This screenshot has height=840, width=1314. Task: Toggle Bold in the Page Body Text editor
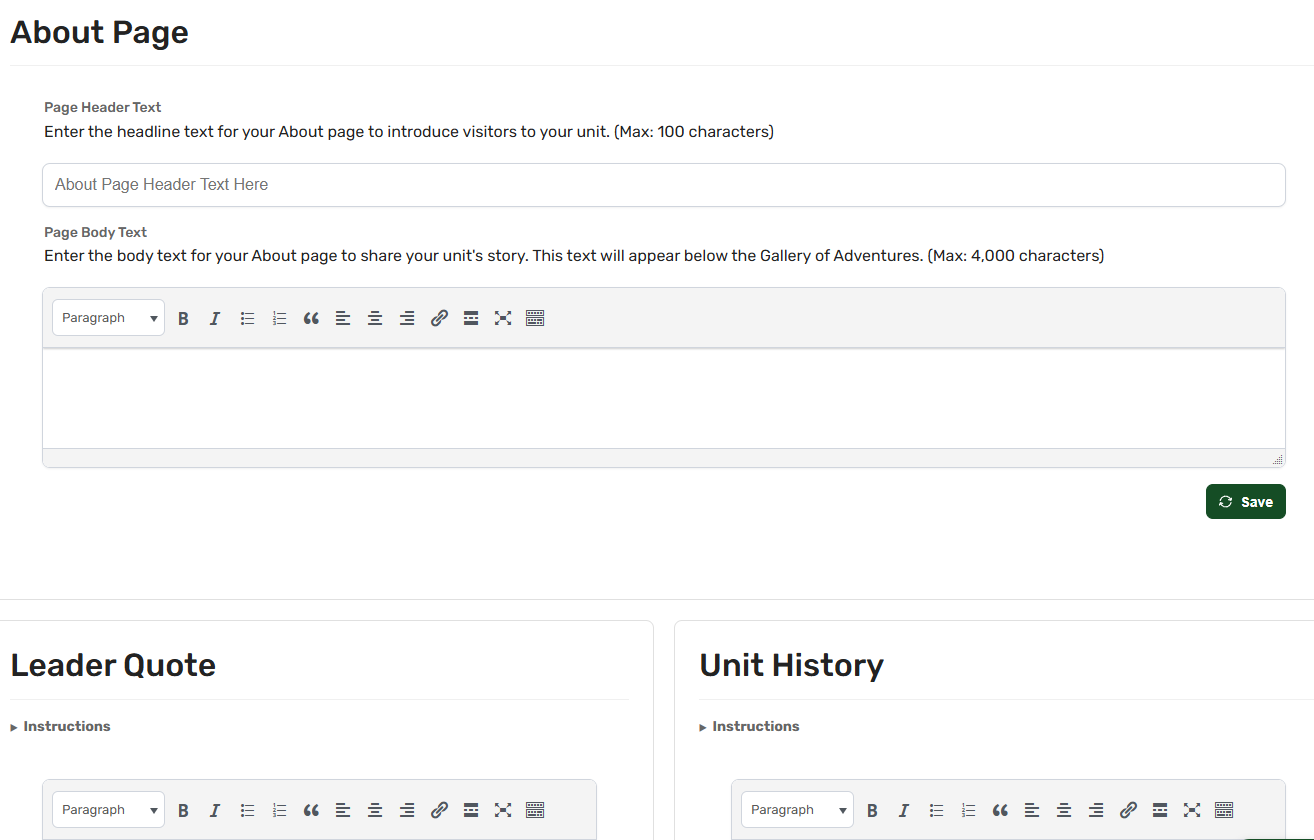pos(183,318)
